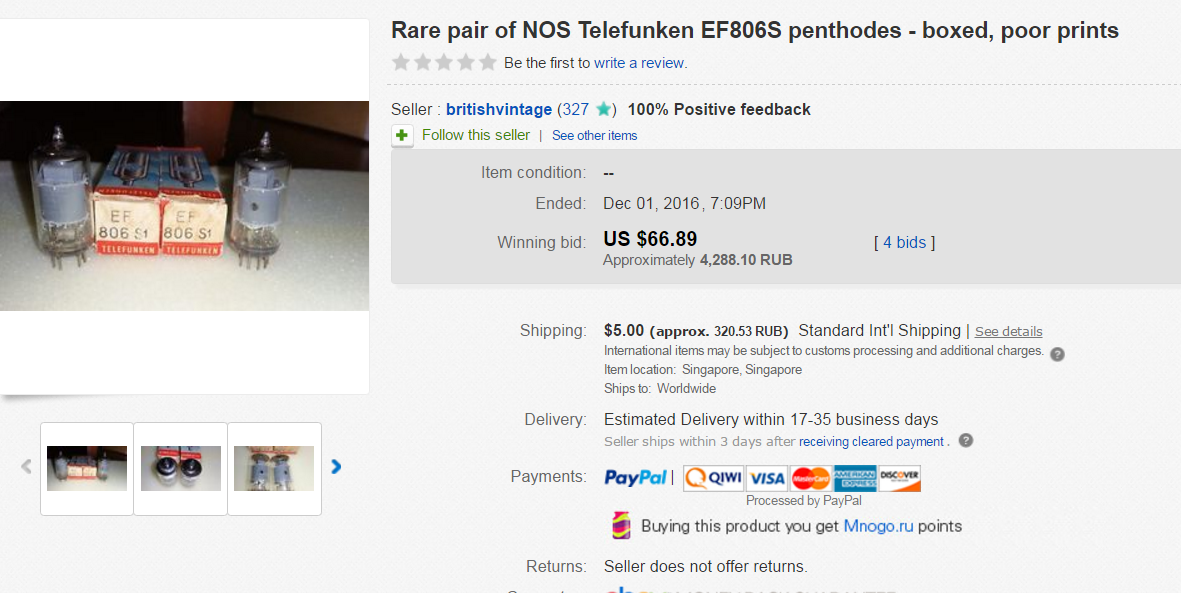This screenshot has width=1181, height=593.
Task: Click the MasterCard payment icon
Action: pyautogui.click(x=810, y=478)
